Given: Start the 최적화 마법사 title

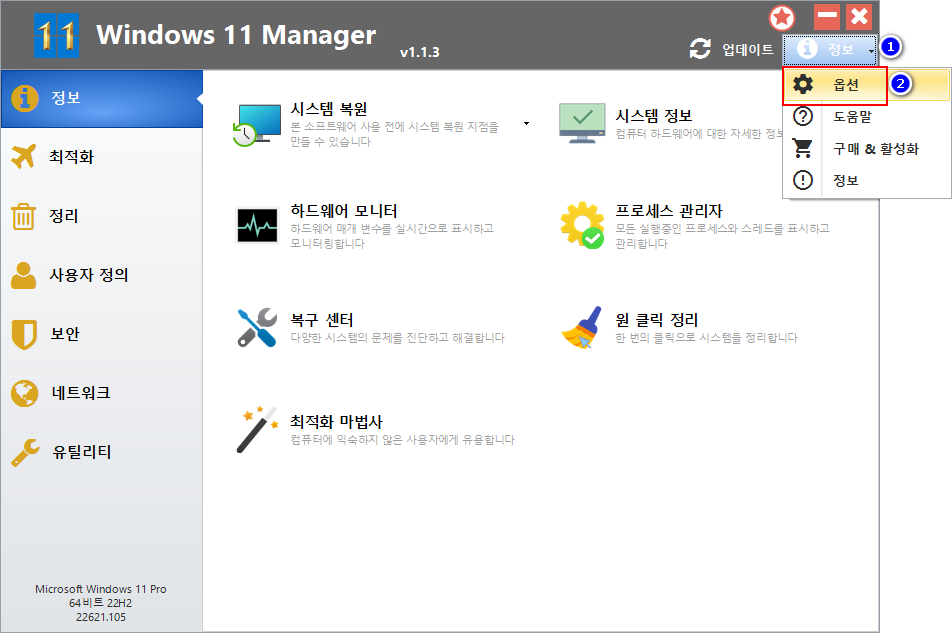Looking at the screenshot, I should [x=336, y=421].
